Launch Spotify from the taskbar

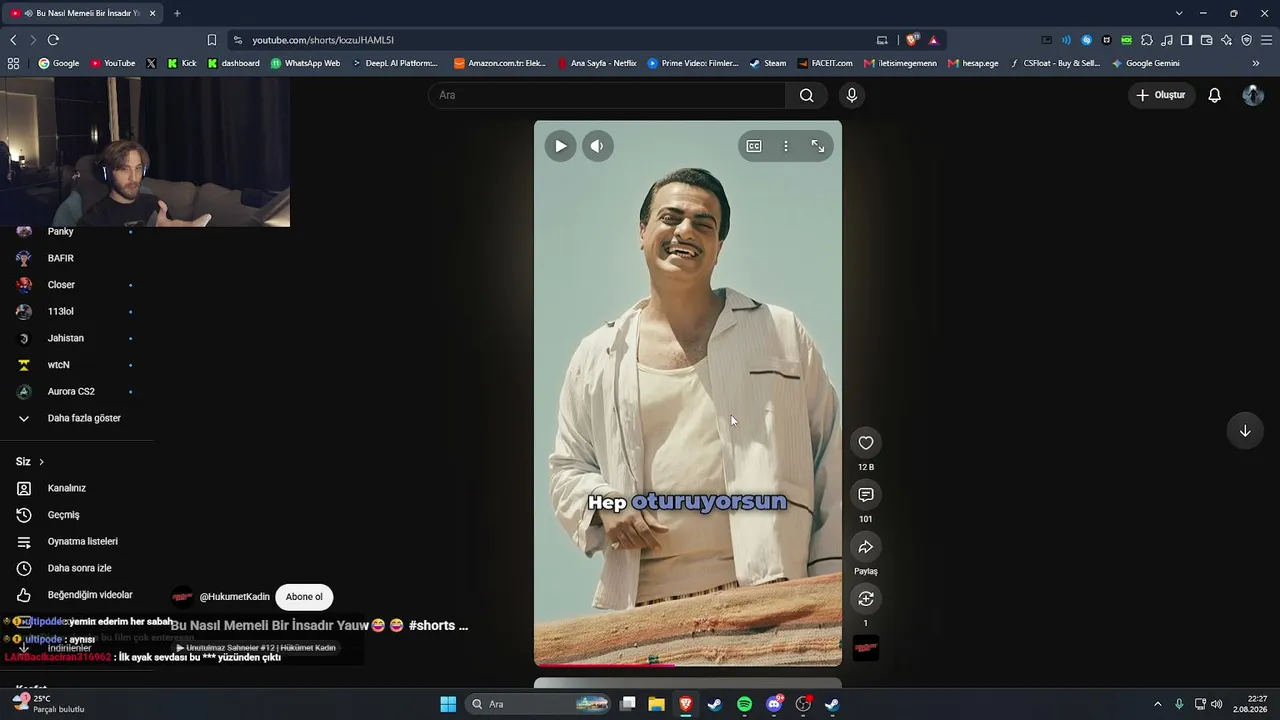[x=745, y=704]
